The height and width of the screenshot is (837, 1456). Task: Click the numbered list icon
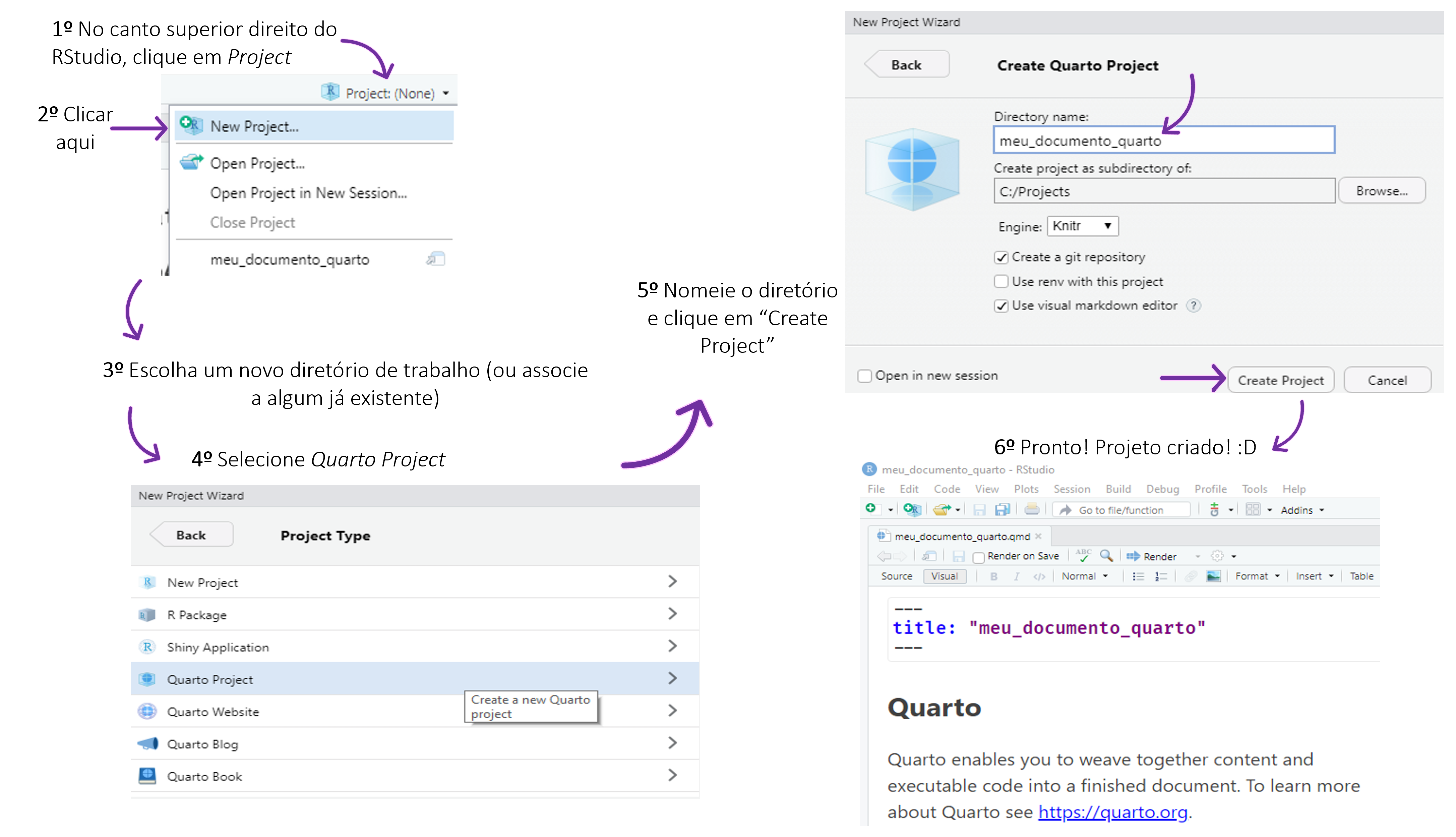1161,576
